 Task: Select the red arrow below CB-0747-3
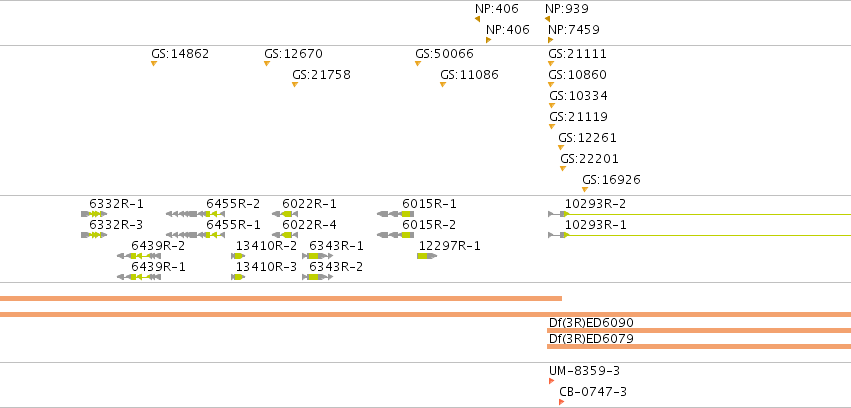click(561, 402)
